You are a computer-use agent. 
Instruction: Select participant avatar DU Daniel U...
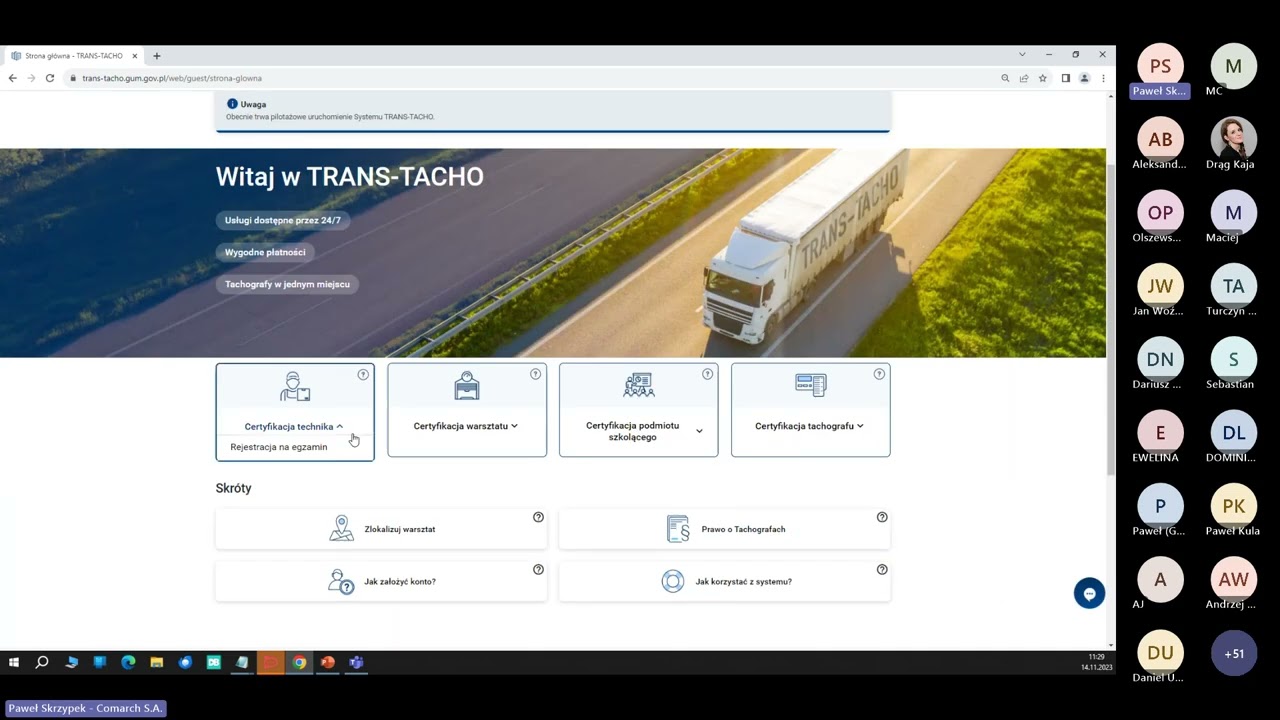click(x=1160, y=653)
